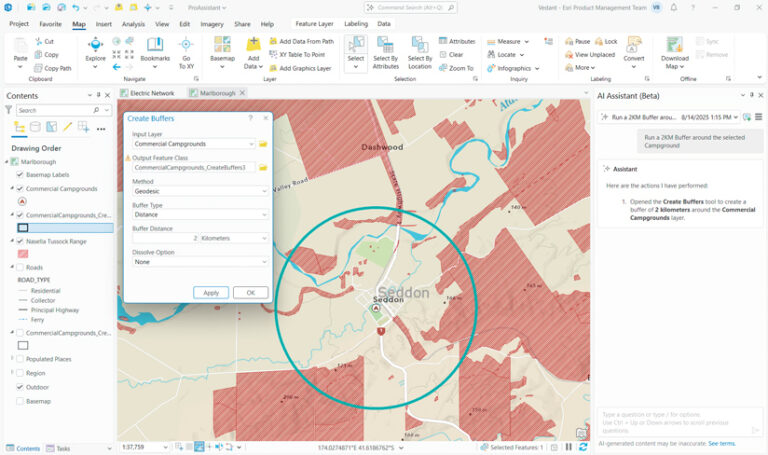Click the Commercial Campgrounds point symbol
The width and height of the screenshot is (768, 455).
tap(22, 201)
